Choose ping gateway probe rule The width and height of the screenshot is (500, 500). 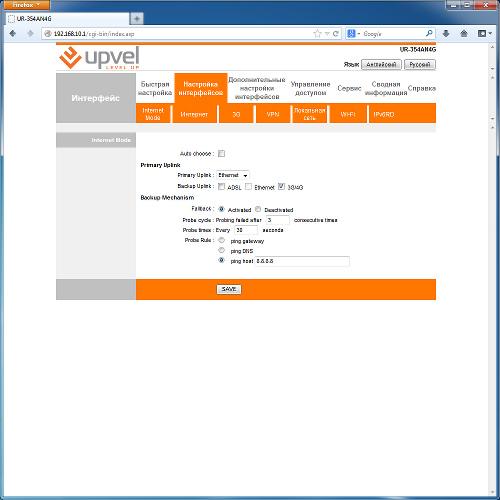(221, 240)
